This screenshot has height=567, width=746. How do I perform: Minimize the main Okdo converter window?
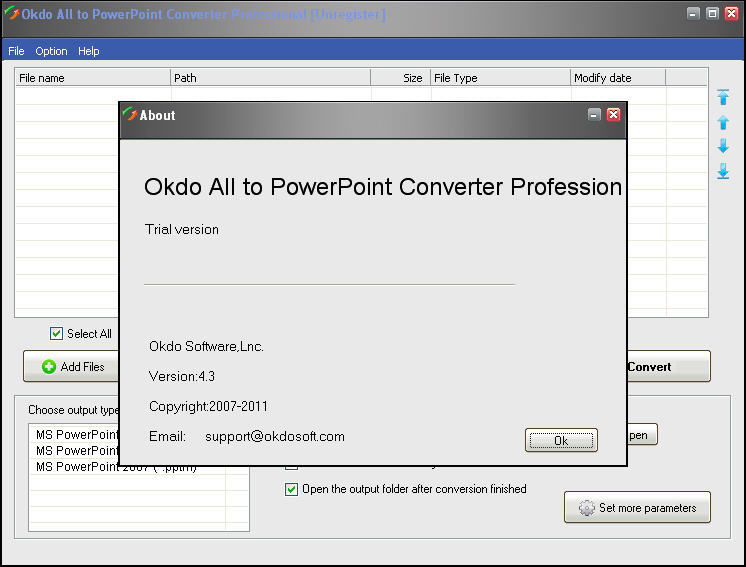pyautogui.click(x=694, y=13)
